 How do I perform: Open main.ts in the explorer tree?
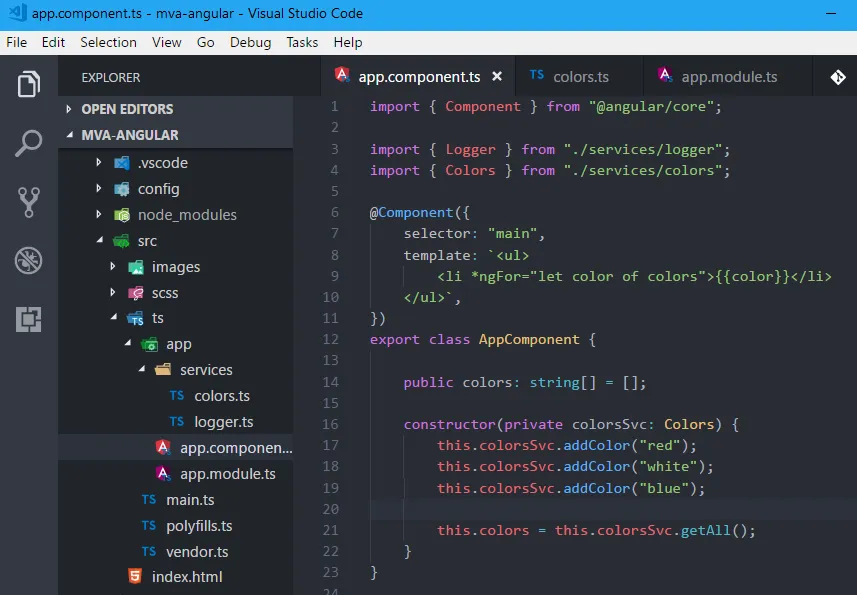pyautogui.click(x=175, y=500)
